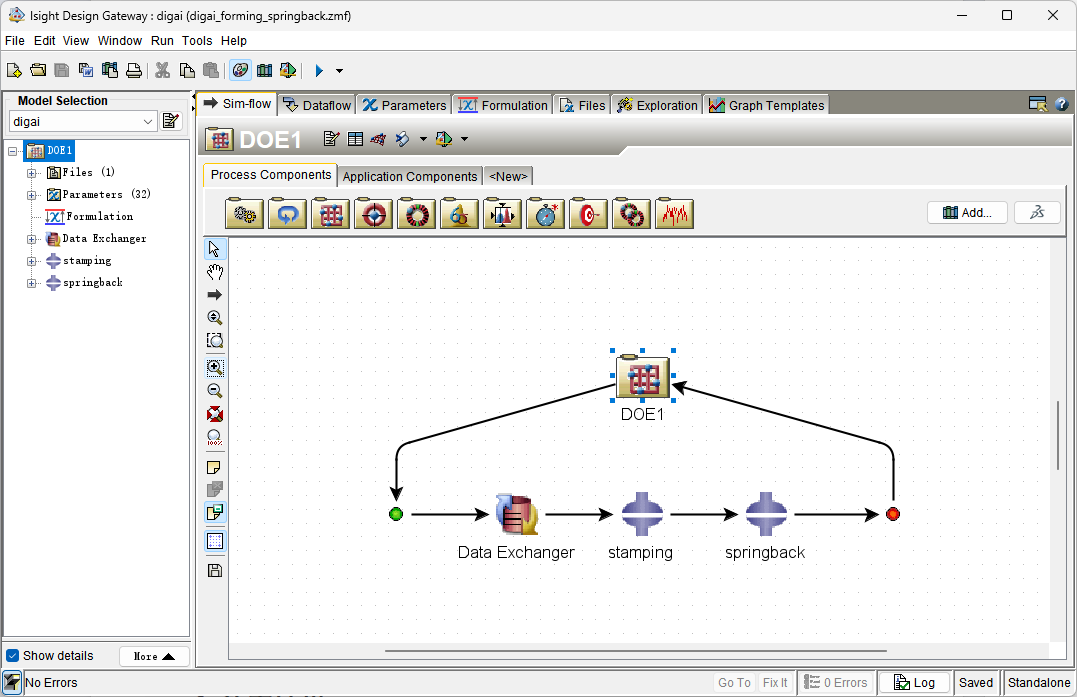Image resolution: width=1077 pixels, height=697 pixels.
Task: Select the Monte Carlo roulette wheel component
Action: click(x=416, y=214)
